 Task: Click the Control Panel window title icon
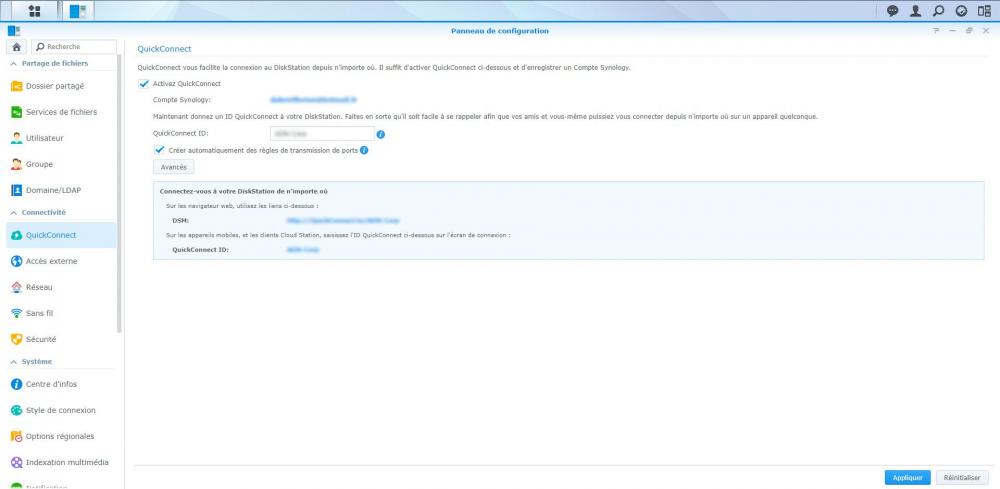(14, 31)
